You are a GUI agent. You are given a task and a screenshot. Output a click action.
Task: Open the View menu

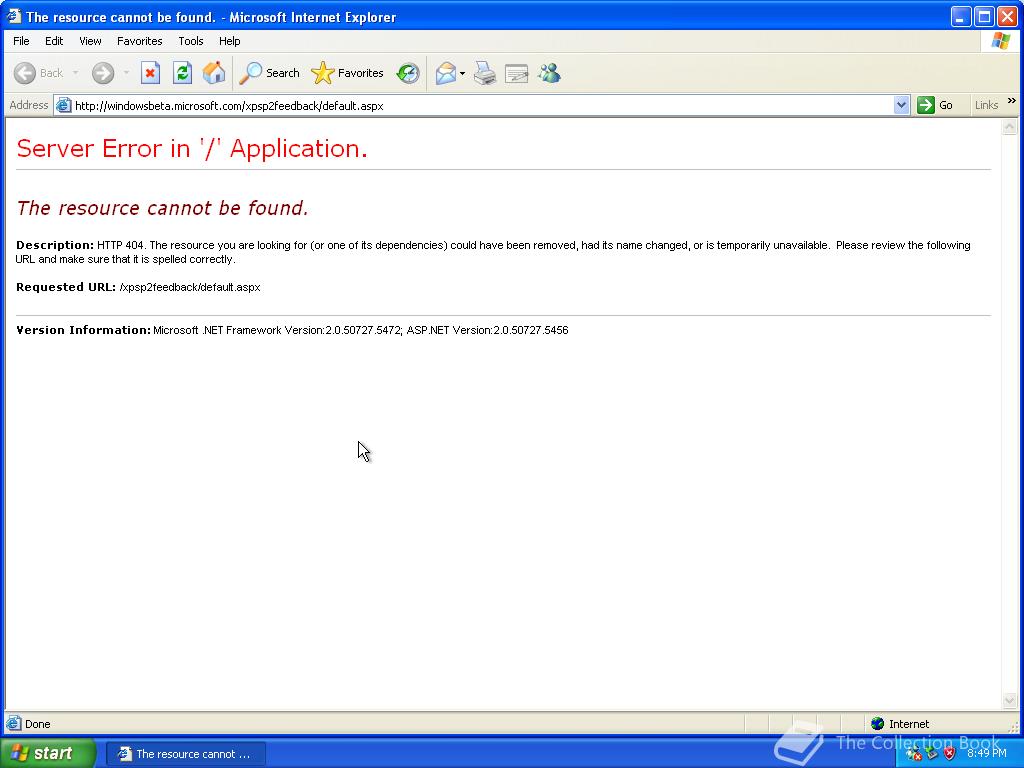coord(90,41)
